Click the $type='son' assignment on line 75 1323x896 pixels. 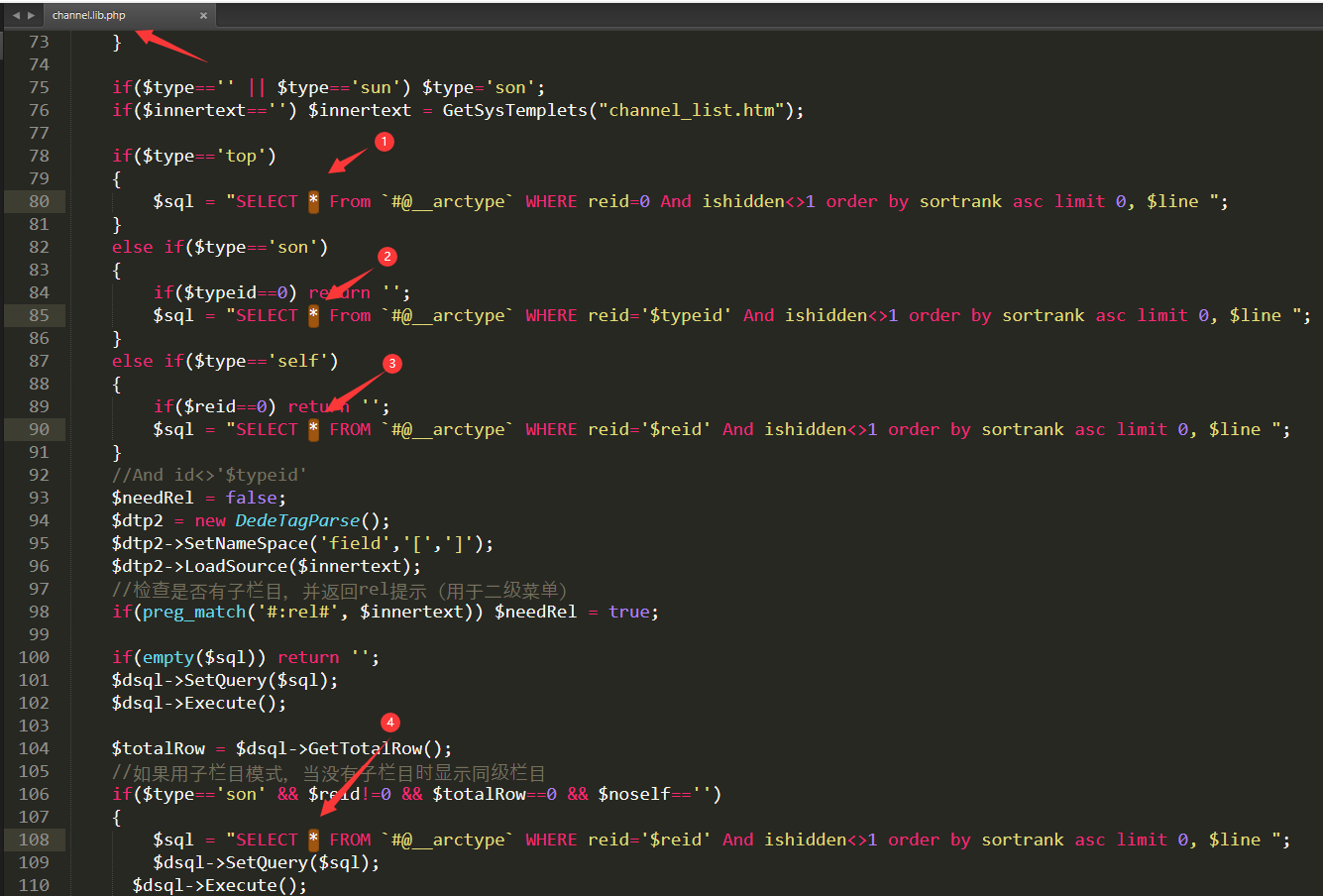tap(479, 87)
